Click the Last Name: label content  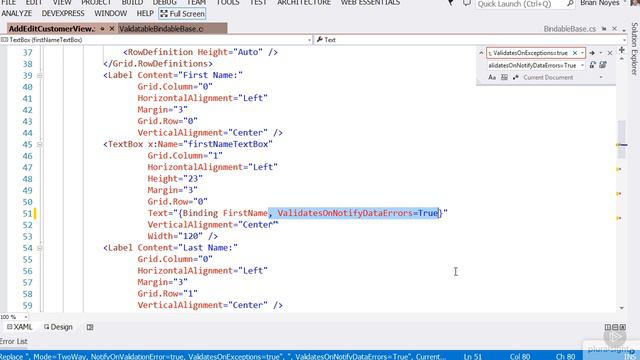[x=208, y=248]
